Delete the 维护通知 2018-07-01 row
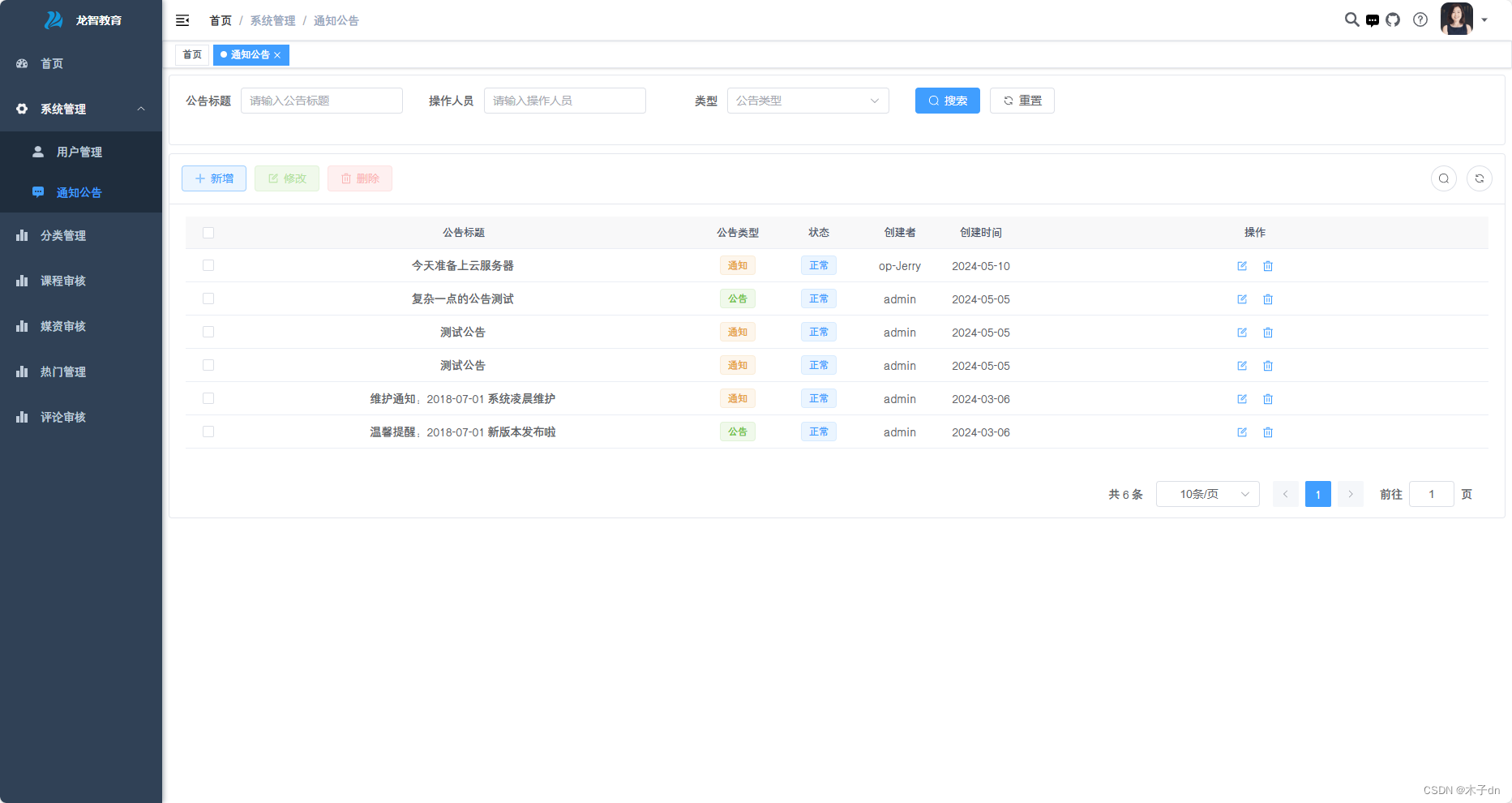 click(x=1268, y=399)
